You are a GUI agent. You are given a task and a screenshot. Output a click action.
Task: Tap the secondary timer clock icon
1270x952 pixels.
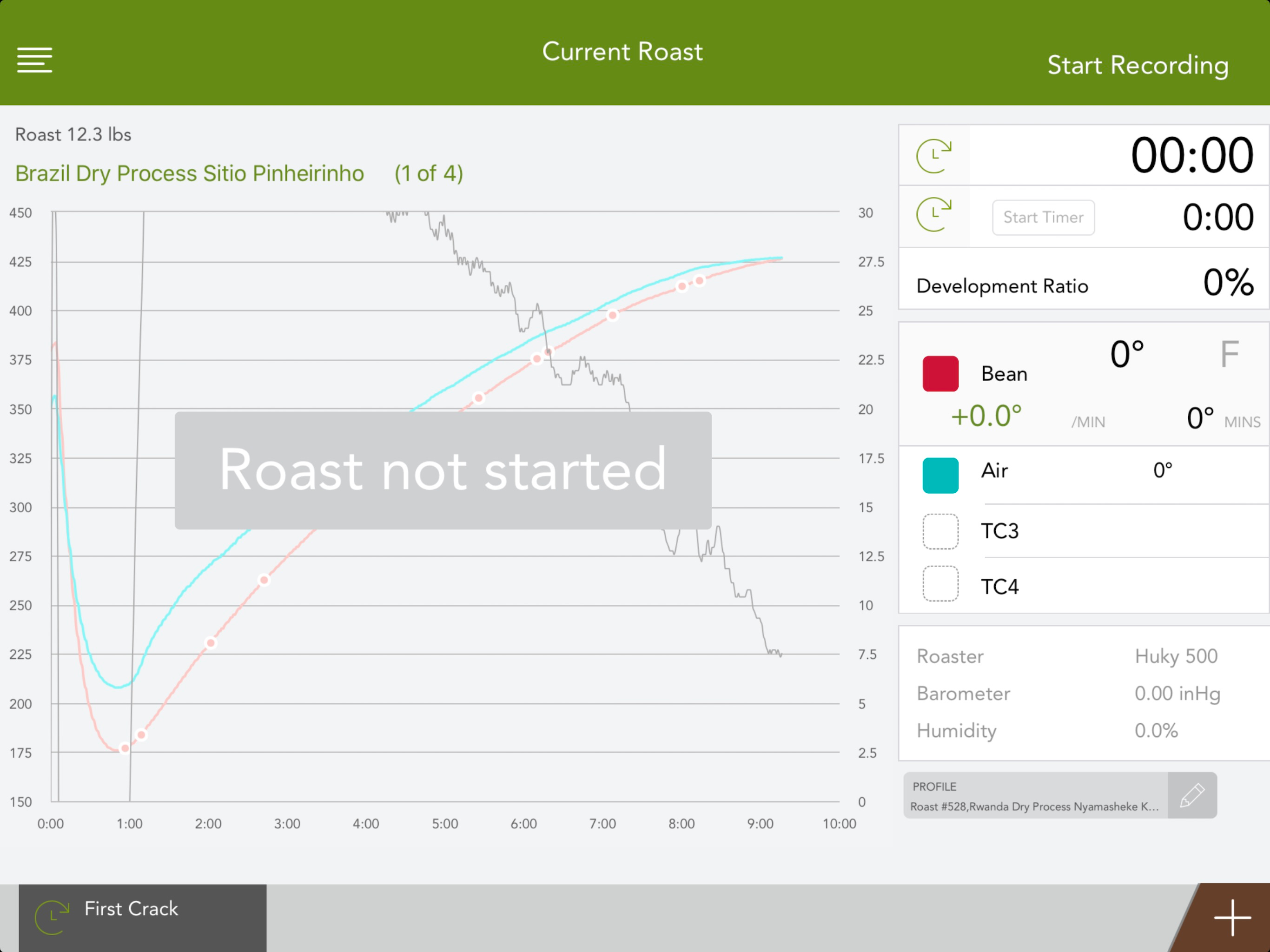pyautogui.click(x=933, y=214)
